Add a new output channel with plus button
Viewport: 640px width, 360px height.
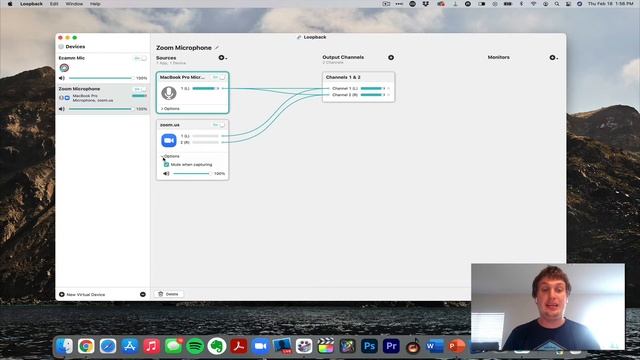coord(391,58)
